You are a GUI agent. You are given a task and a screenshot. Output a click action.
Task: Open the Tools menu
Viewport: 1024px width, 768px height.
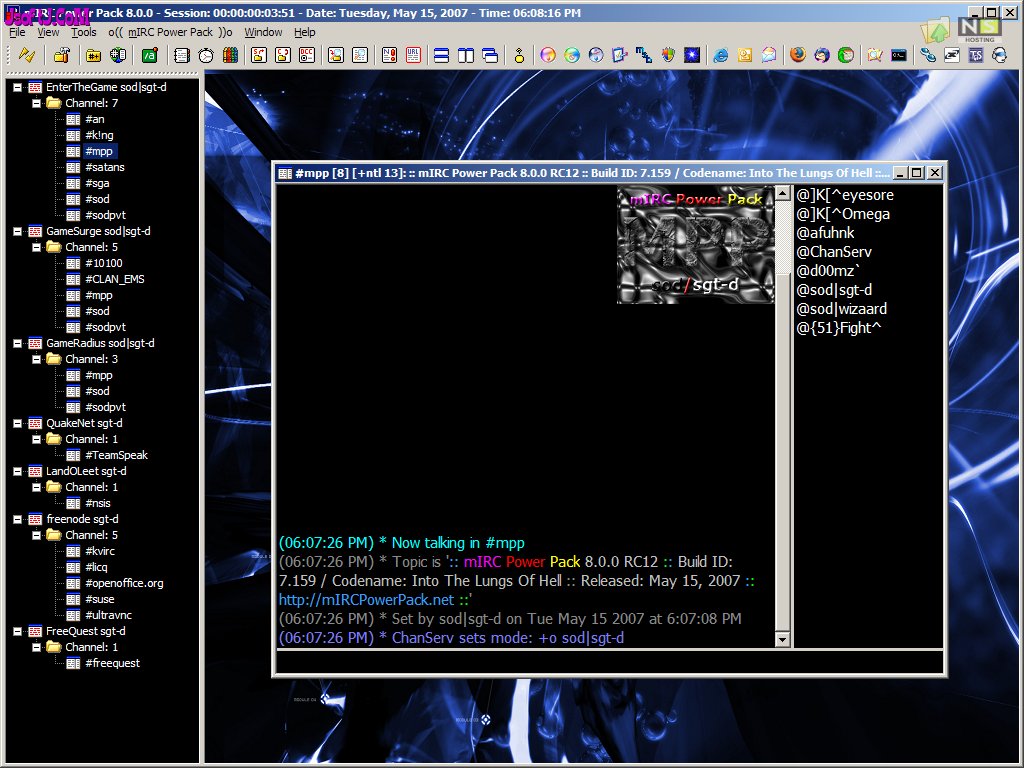click(84, 32)
